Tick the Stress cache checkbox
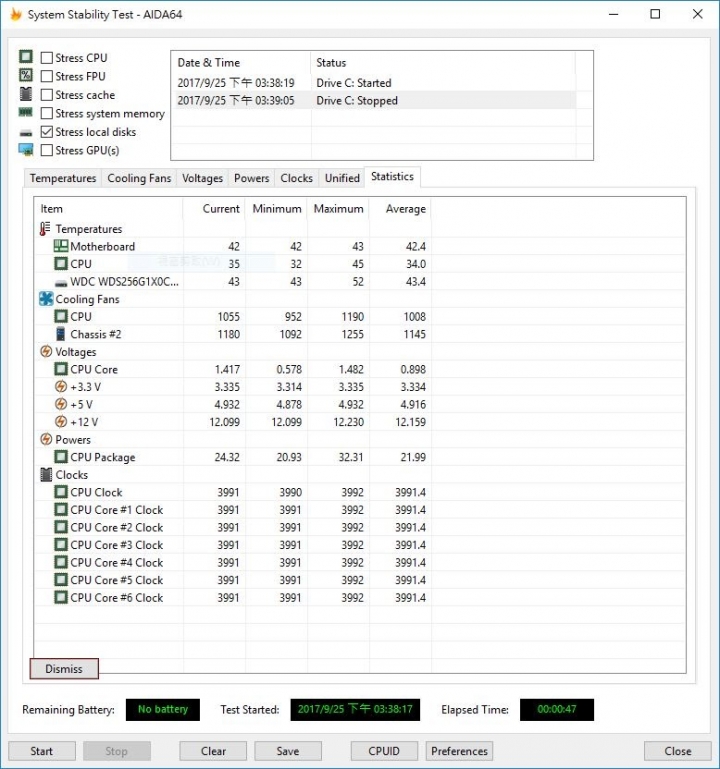Image resolution: width=720 pixels, height=769 pixels. (47, 95)
